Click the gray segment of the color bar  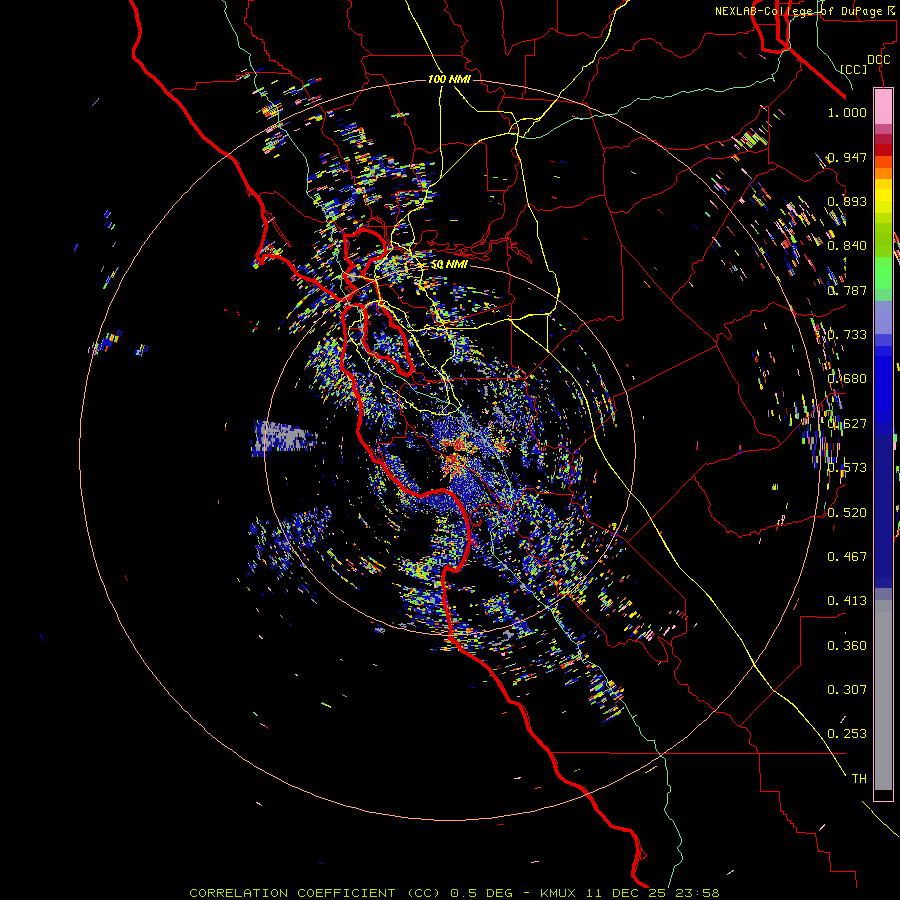883,695
